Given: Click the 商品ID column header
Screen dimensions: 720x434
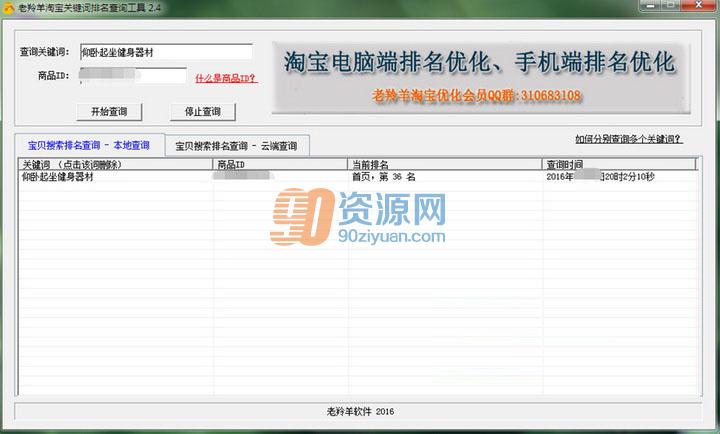Looking at the screenshot, I should [x=280, y=164].
